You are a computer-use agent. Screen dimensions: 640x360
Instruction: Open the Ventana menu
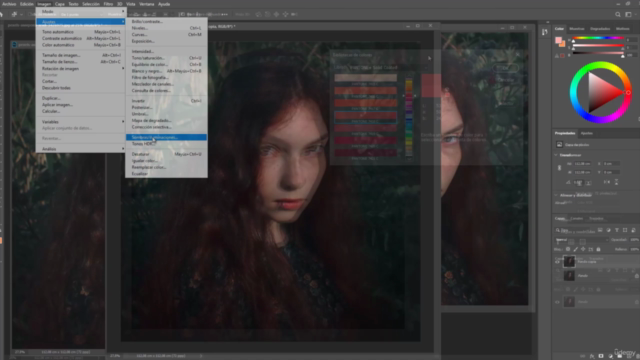click(147, 4)
